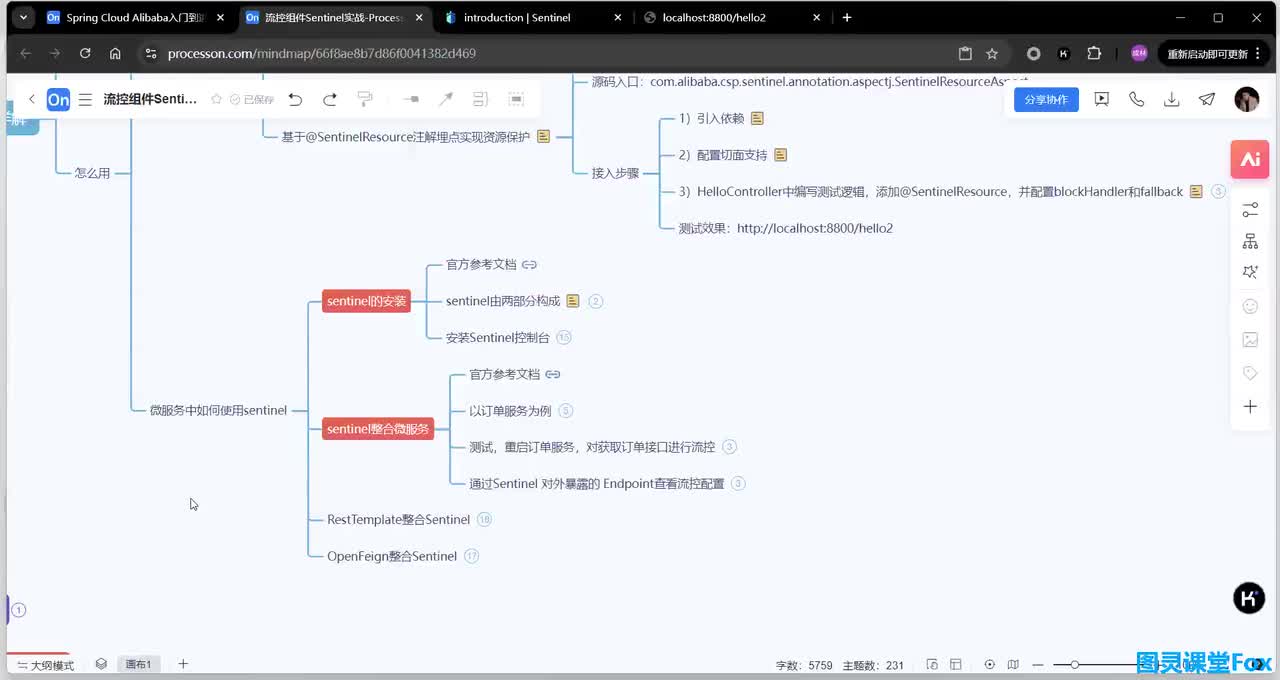Screen dimensions: 1280x680
Task: Expand the 2 children of sentinel由两部分构成
Action: tap(596, 301)
